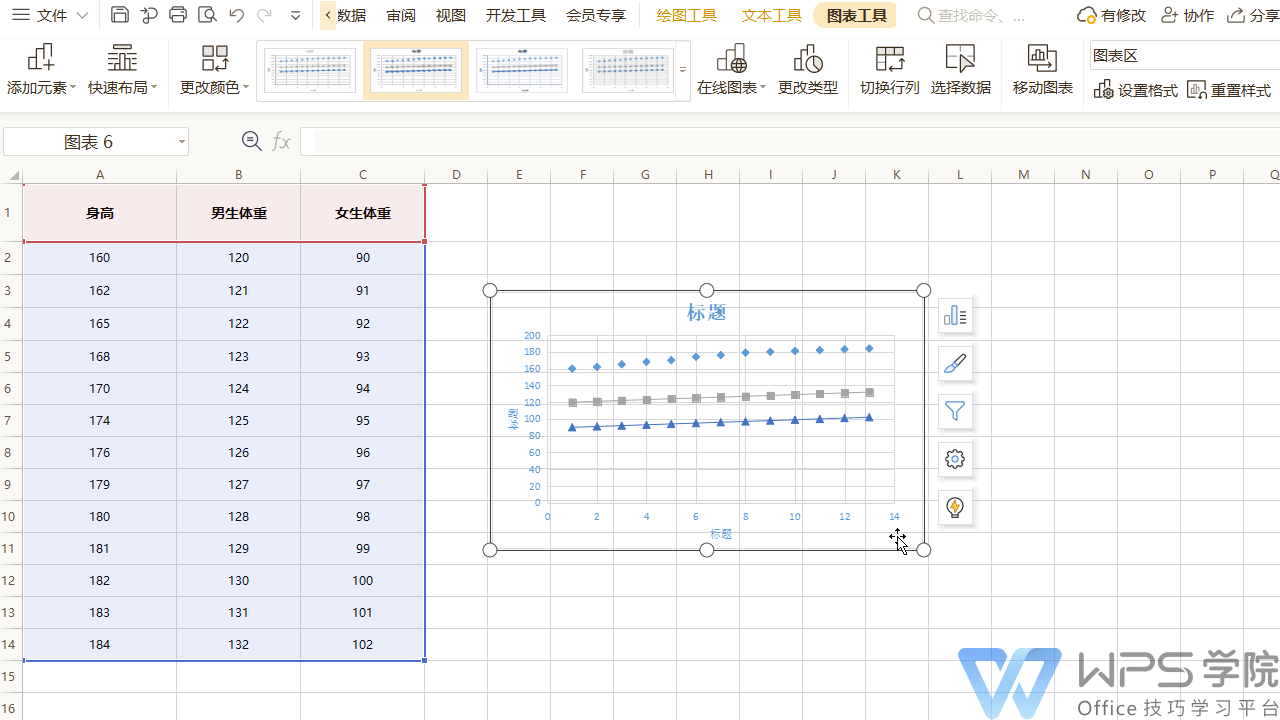
Task: Click the lightbulb suggestion side button
Action: click(x=955, y=507)
